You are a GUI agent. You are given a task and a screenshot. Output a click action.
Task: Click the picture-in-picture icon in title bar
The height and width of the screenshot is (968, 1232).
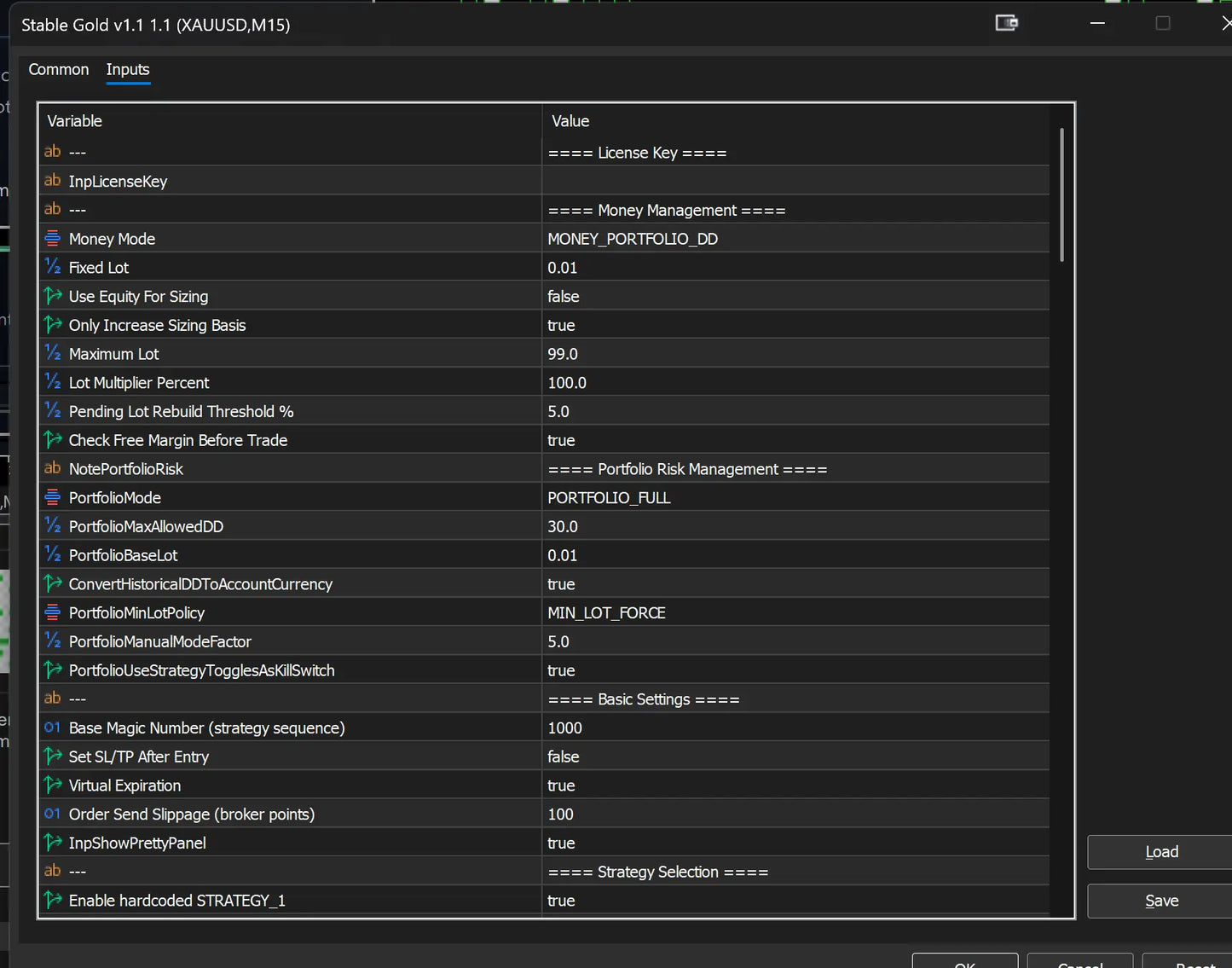point(1007,23)
